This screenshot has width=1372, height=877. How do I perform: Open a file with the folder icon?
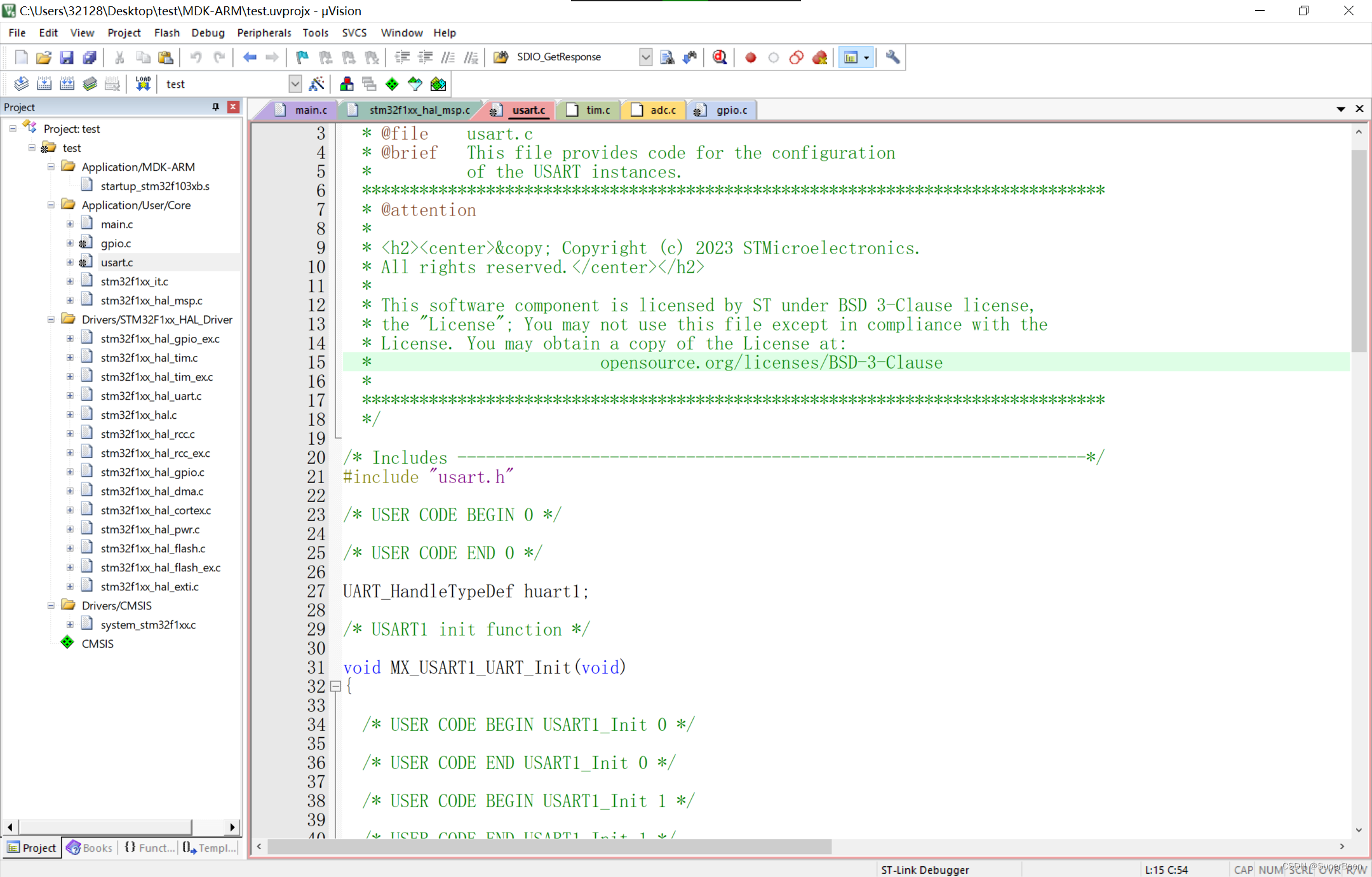44,57
